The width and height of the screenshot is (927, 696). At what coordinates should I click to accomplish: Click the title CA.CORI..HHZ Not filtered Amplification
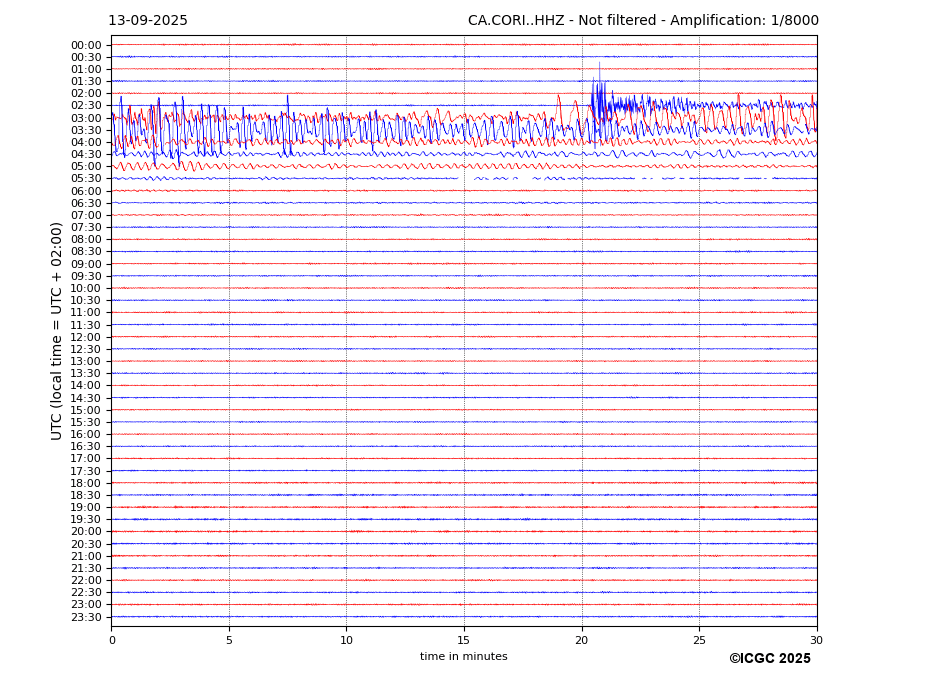(x=643, y=21)
